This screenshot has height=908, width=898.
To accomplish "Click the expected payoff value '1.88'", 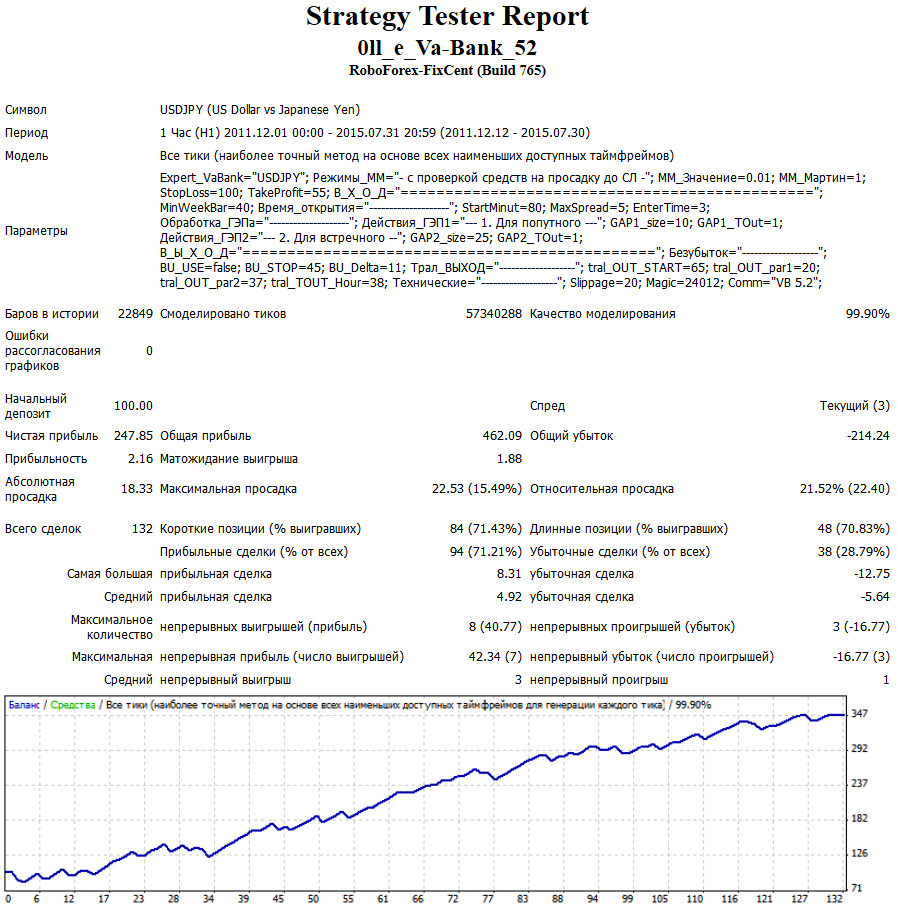I will (x=510, y=459).
